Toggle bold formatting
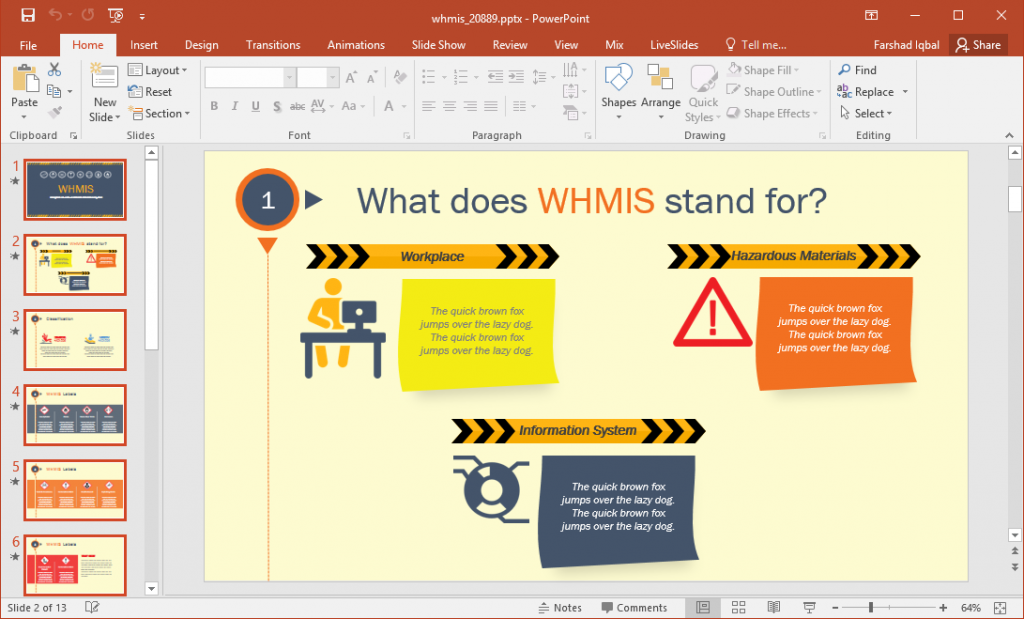Viewport: 1024px width, 619px height. pyautogui.click(x=214, y=105)
